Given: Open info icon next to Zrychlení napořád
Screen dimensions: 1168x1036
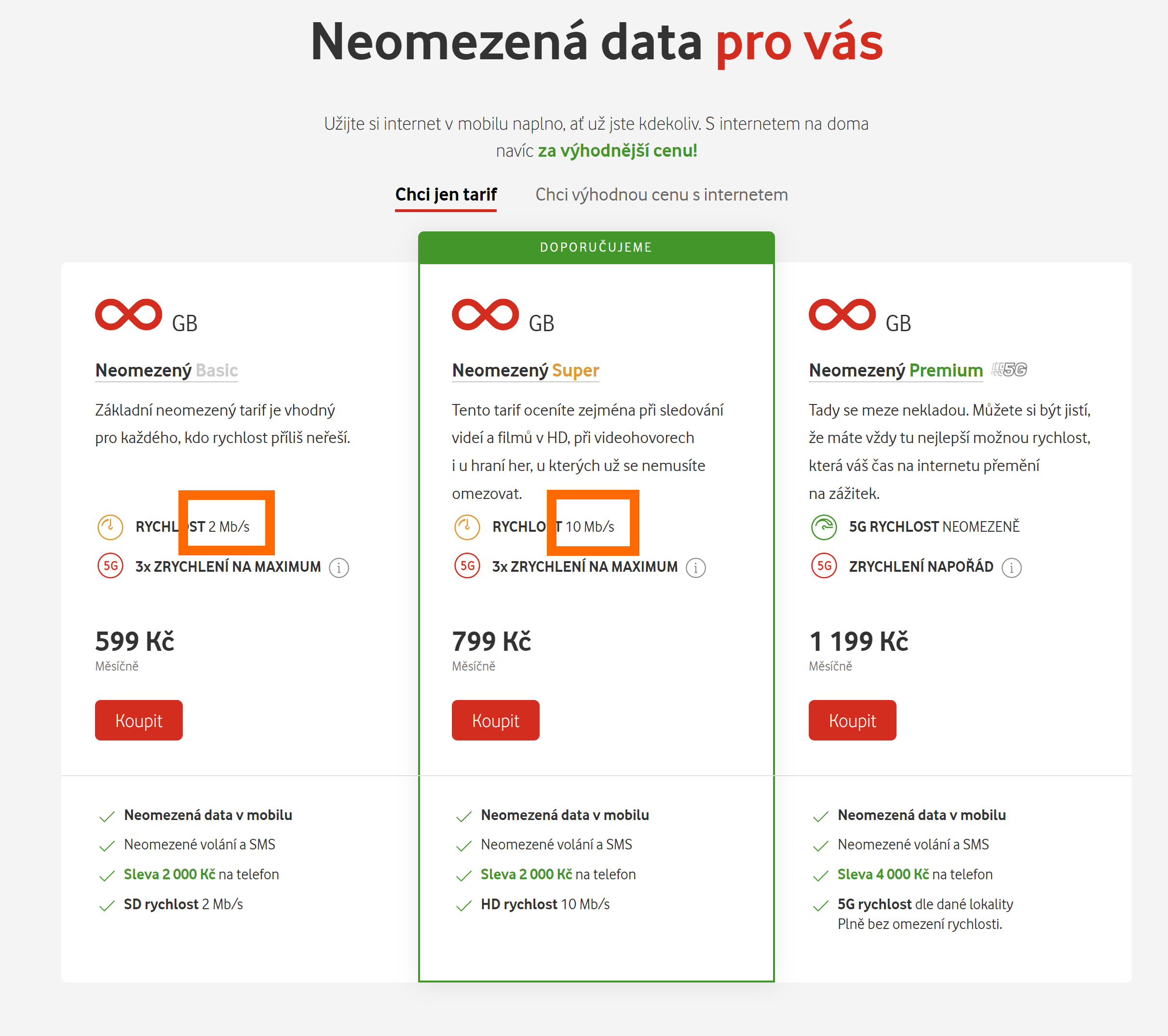Looking at the screenshot, I should tap(1011, 568).
